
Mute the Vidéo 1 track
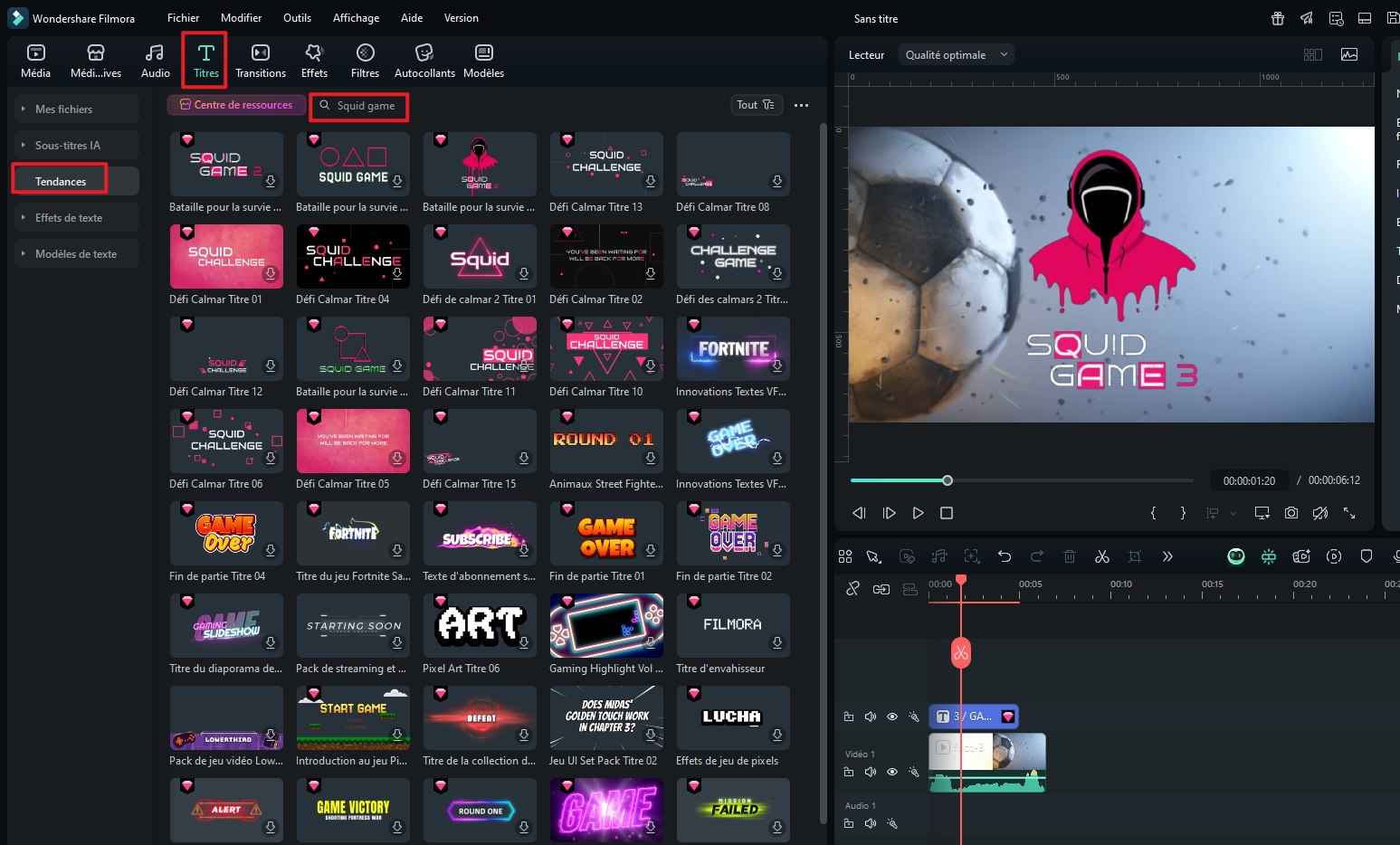(871, 772)
